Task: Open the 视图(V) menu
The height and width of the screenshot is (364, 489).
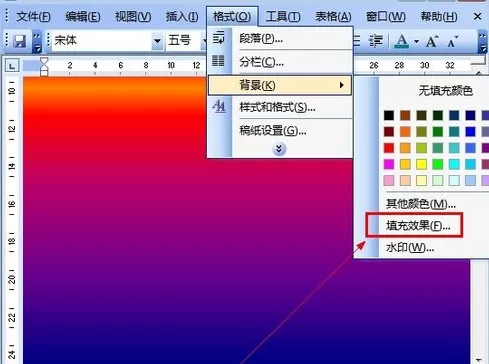Action: pos(133,16)
